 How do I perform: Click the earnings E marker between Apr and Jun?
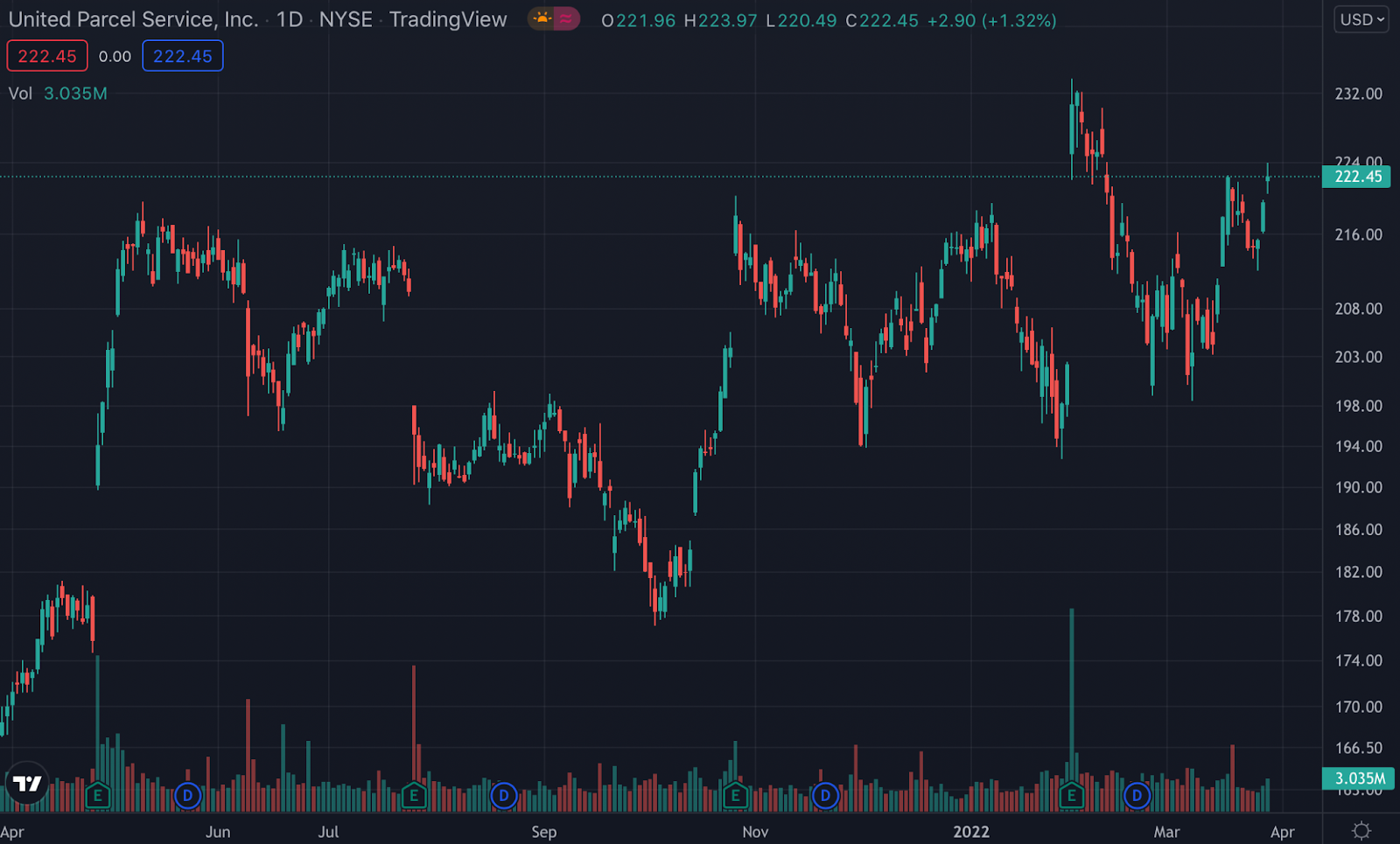97,796
